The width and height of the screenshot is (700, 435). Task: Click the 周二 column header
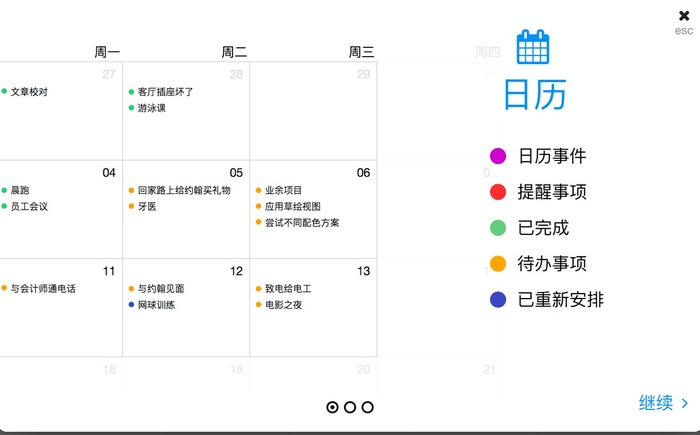(x=234, y=52)
